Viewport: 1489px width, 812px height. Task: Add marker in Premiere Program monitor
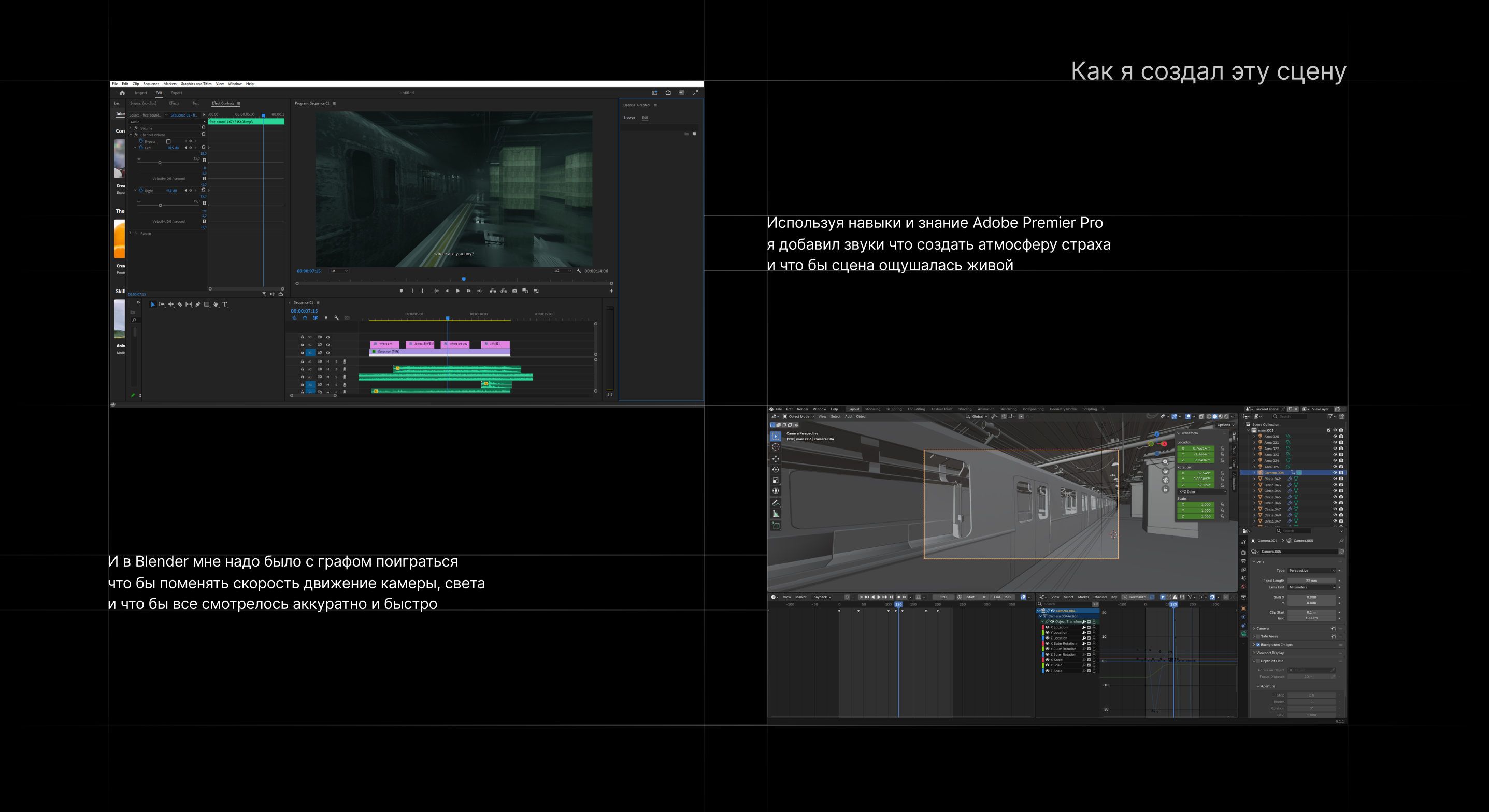pyautogui.click(x=401, y=291)
